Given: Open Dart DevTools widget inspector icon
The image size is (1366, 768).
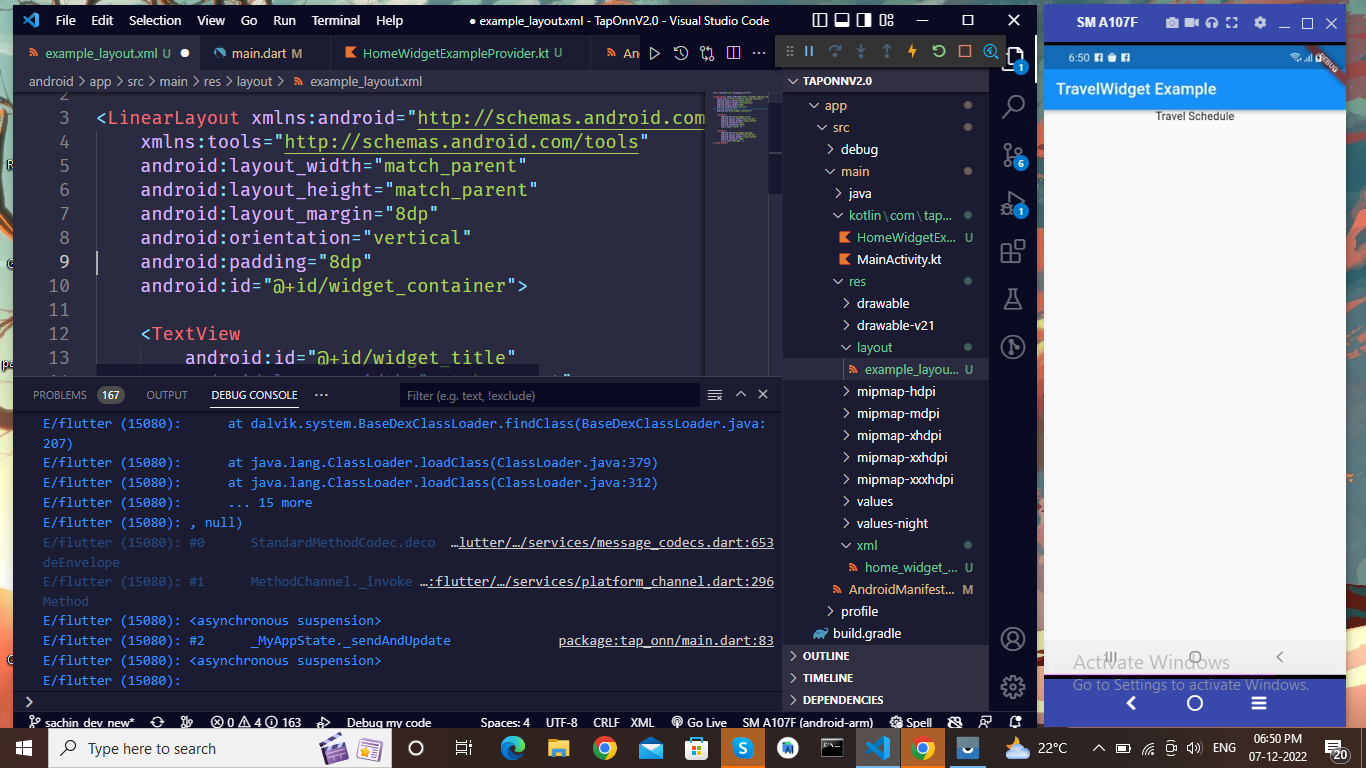Looking at the screenshot, I should pos(990,51).
